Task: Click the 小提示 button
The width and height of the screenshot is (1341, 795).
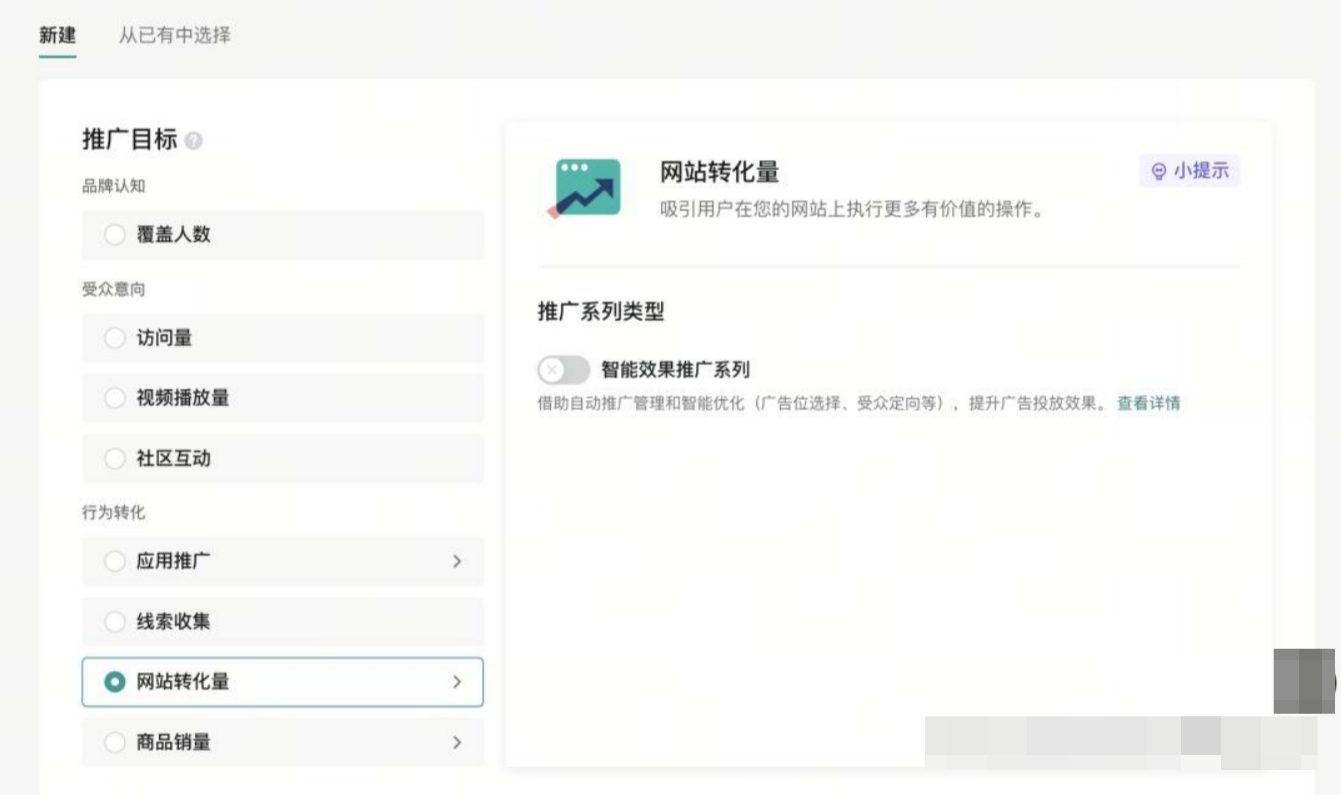Action: (x=1190, y=171)
